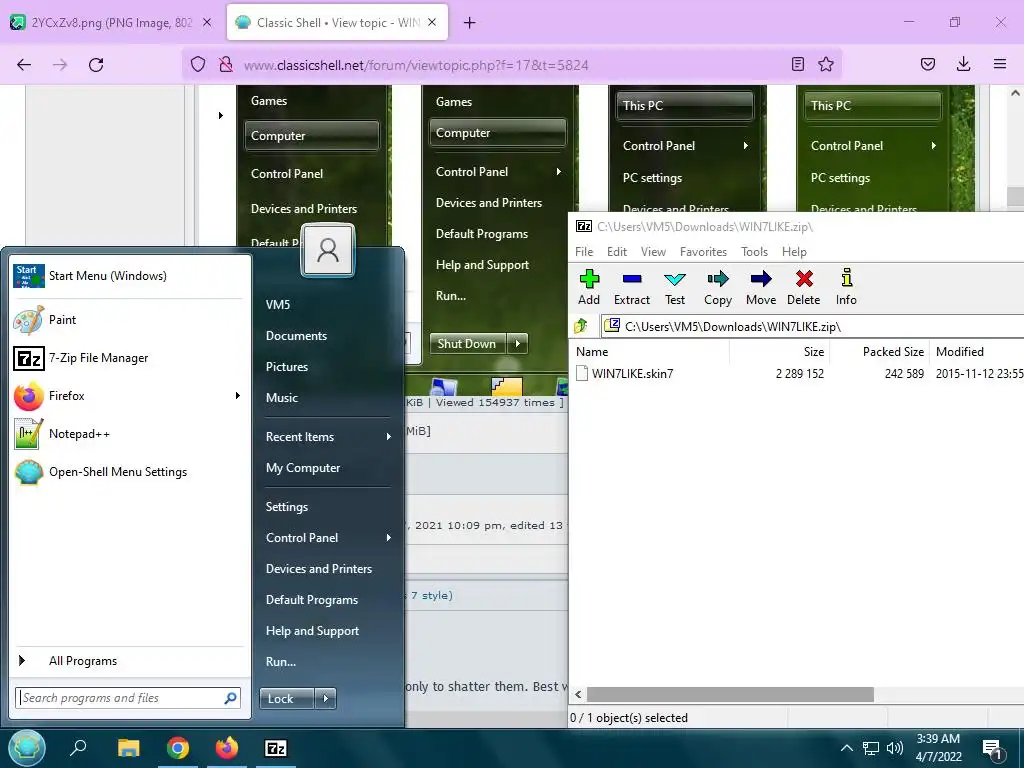Screen dimensions: 1024x768
Task: Save page to Pocket
Action: [x=928, y=64]
